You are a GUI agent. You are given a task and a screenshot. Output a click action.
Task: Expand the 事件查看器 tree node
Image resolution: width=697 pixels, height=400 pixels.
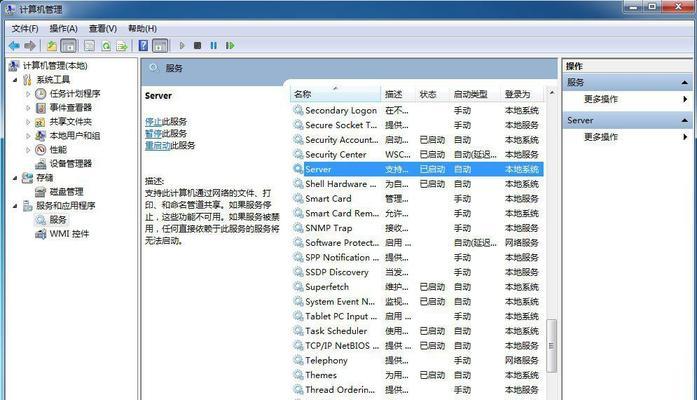(x=29, y=107)
